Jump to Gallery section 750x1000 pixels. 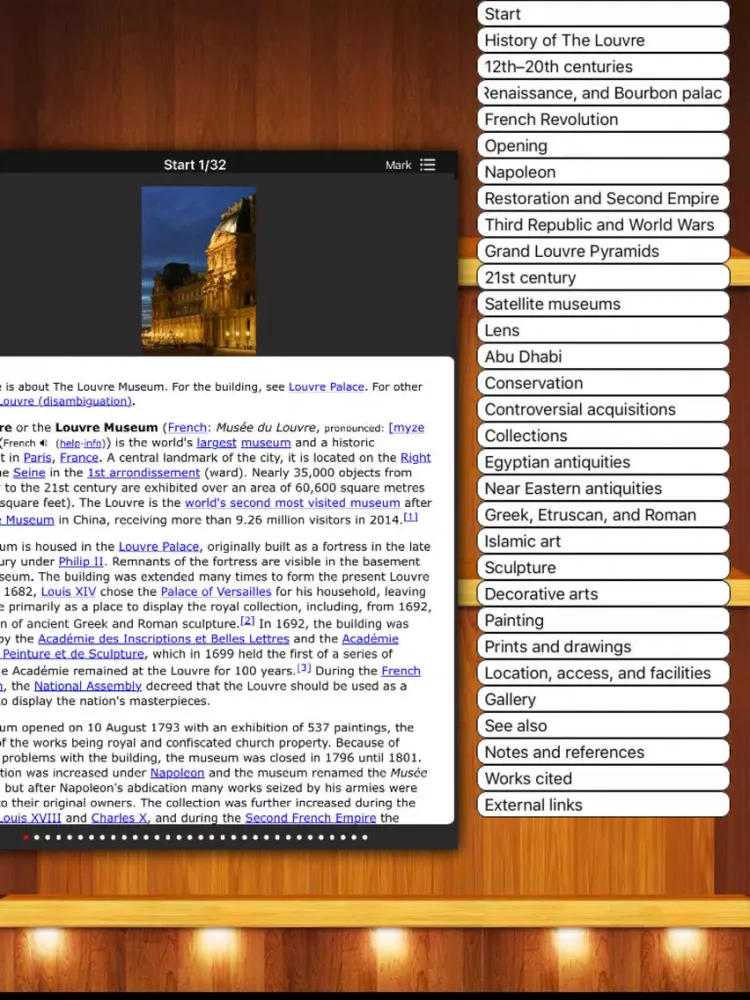(x=603, y=699)
